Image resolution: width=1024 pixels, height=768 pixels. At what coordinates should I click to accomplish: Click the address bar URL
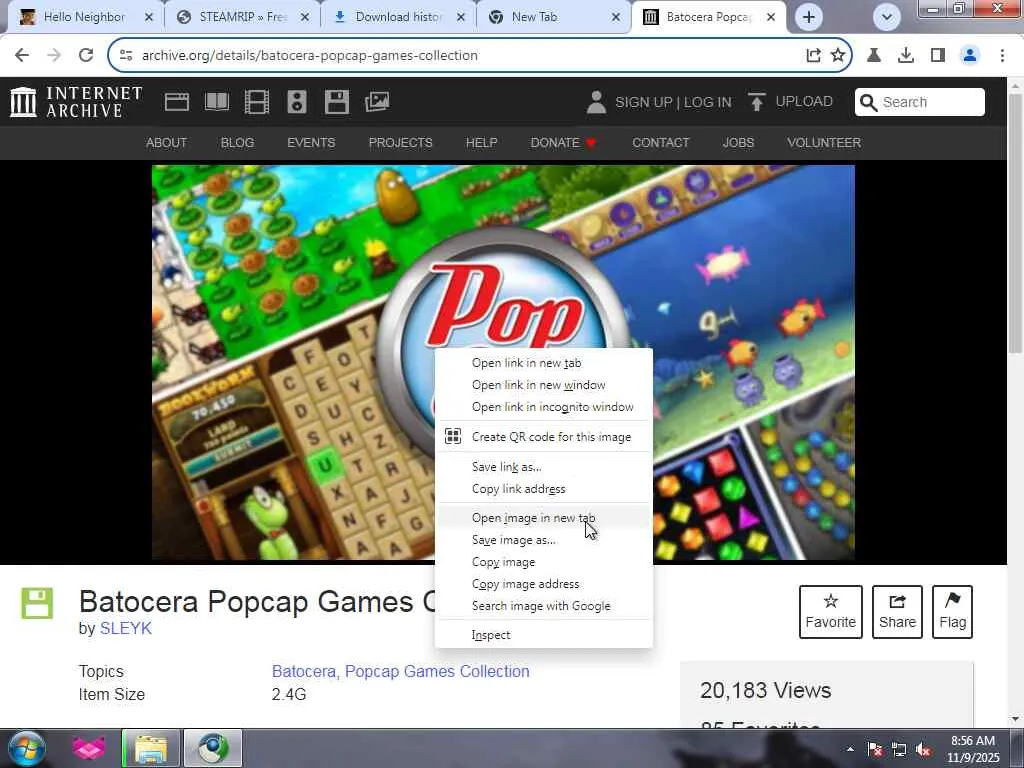310,56
